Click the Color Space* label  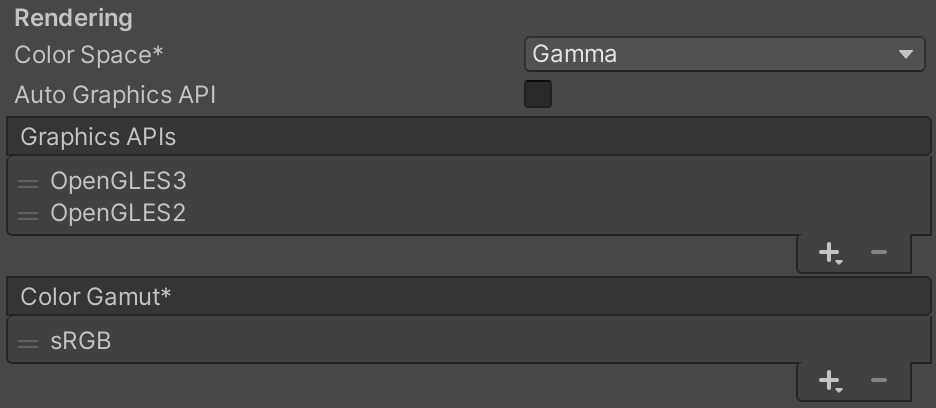tap(89, 54)
